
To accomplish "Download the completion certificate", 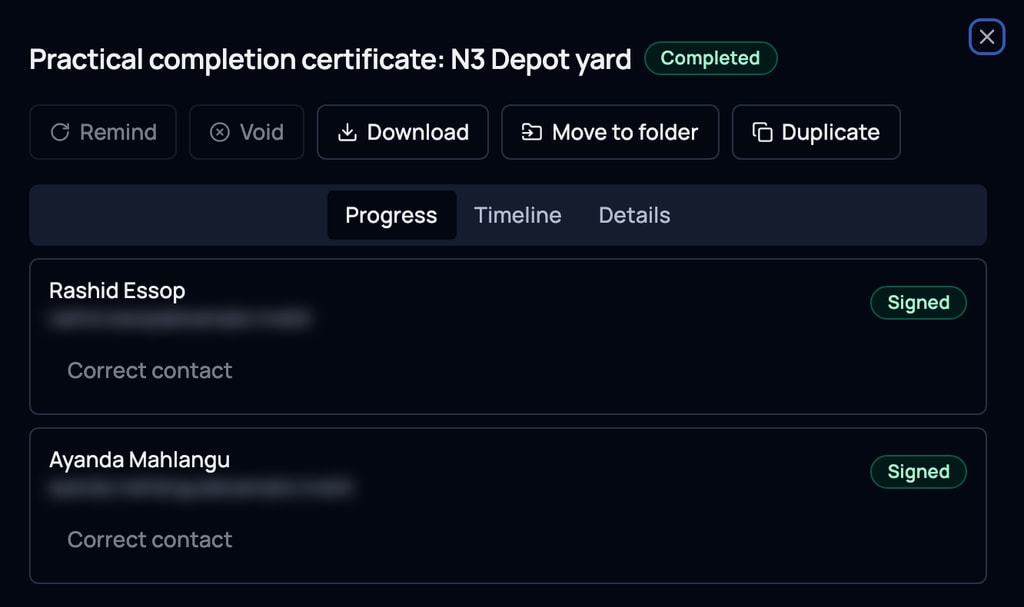I will tap(403, 132).
